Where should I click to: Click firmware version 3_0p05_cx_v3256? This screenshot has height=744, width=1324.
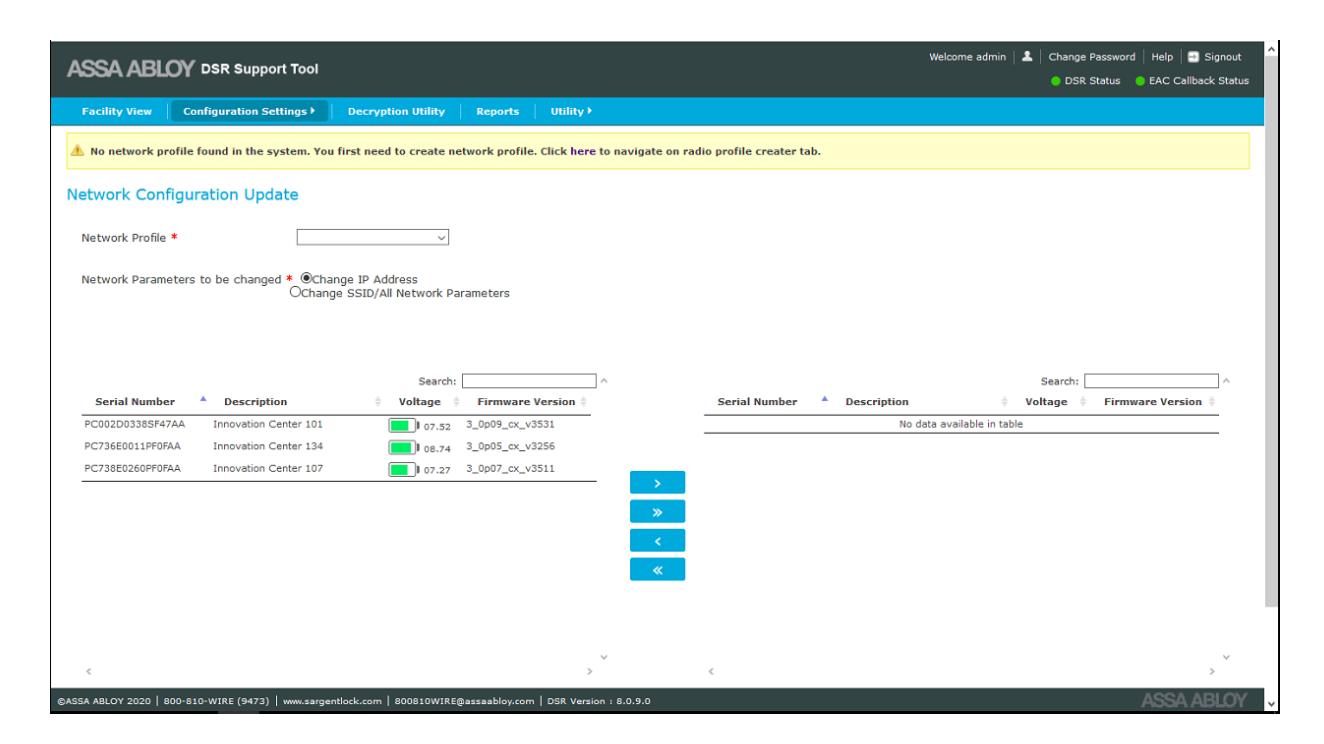tap(510, 446)
